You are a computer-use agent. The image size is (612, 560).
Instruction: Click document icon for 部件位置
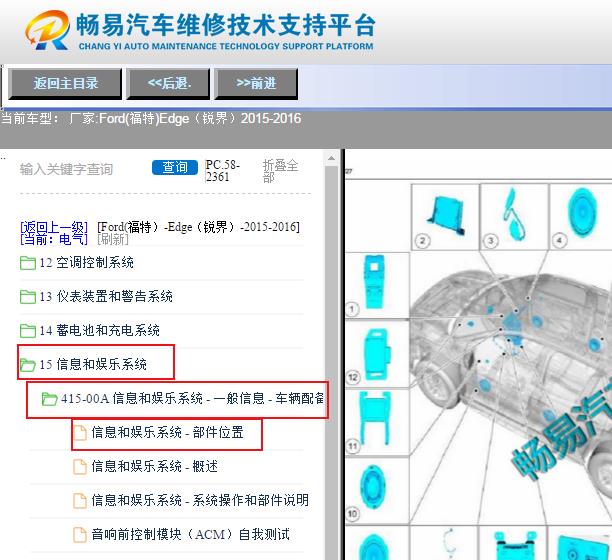pyautogui.click(x=80, y=433)
